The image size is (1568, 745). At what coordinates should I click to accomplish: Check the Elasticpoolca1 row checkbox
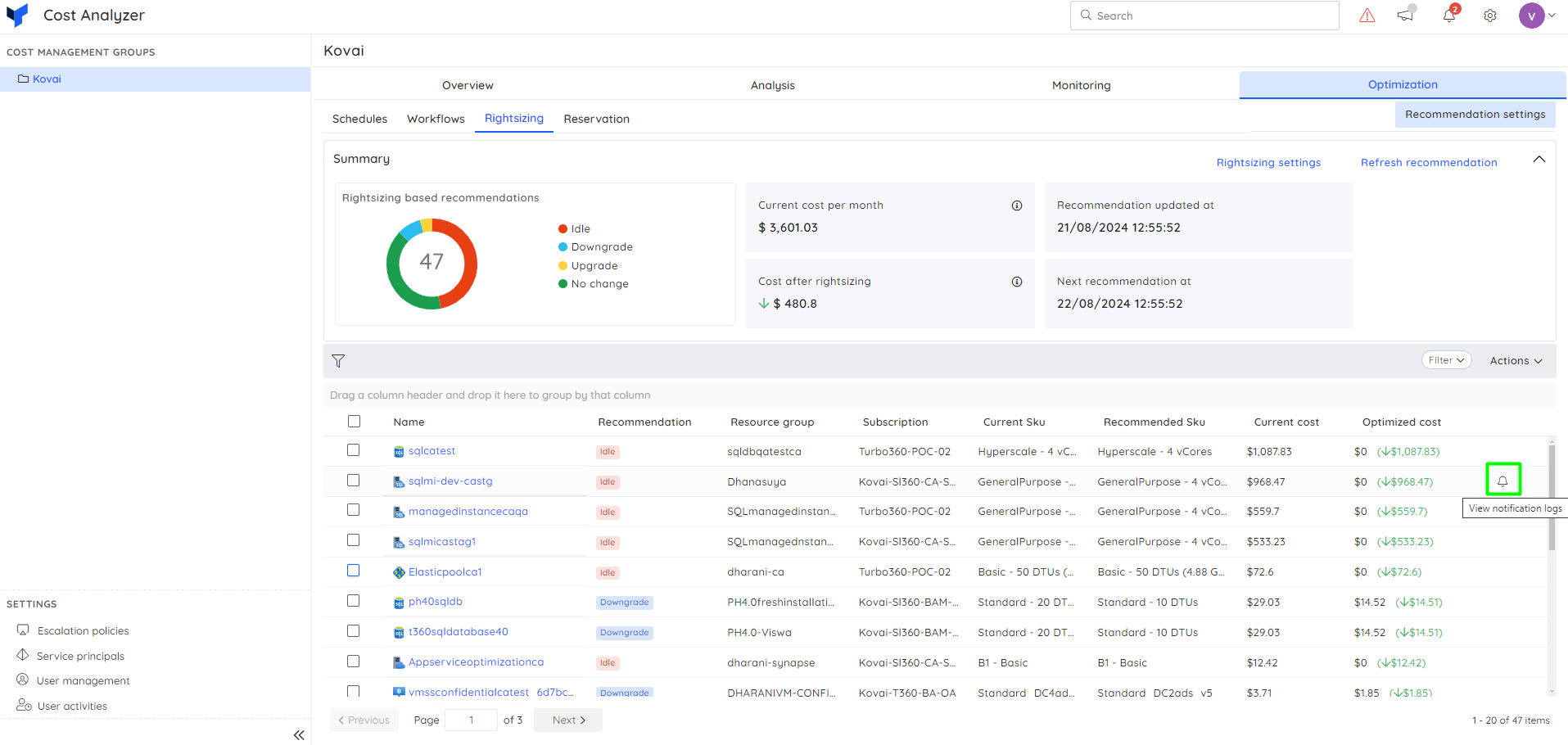[x=353, y=570]
